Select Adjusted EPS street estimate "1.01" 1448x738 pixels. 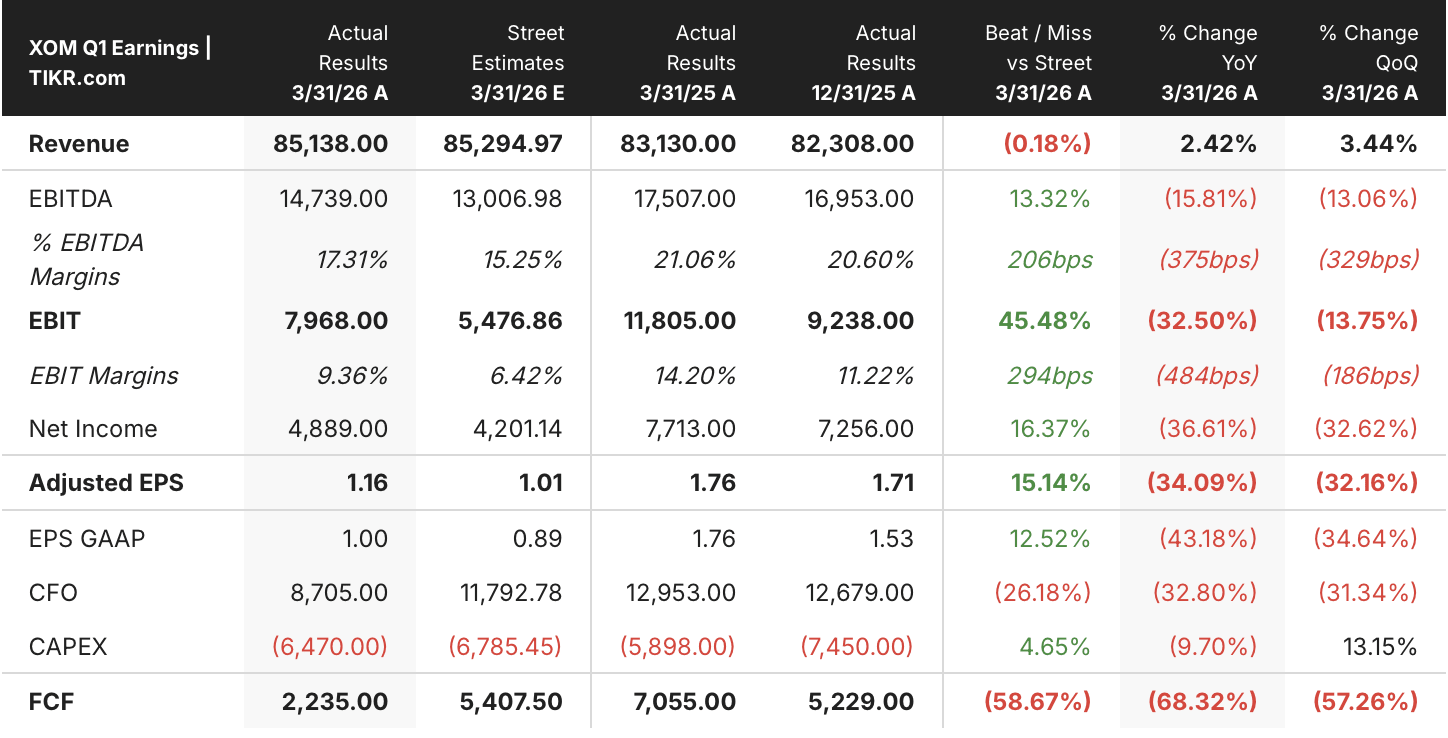(x=542, y=483)
